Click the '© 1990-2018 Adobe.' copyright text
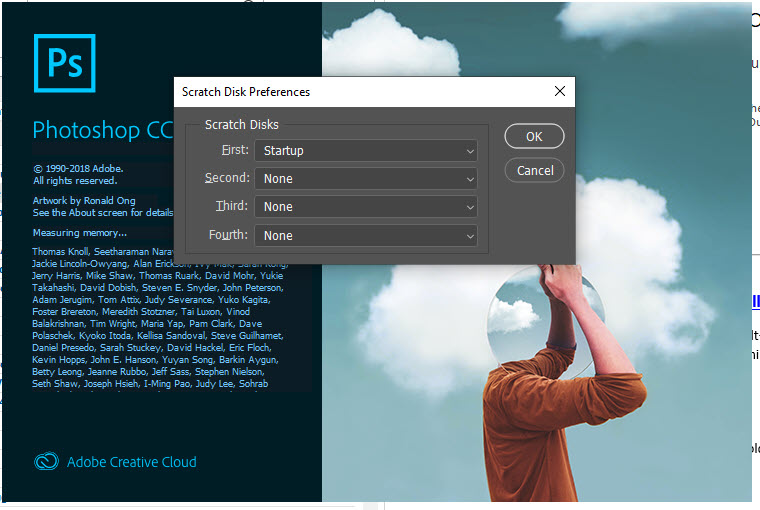Viewport: 760px width, 510px height. point(78,169)
